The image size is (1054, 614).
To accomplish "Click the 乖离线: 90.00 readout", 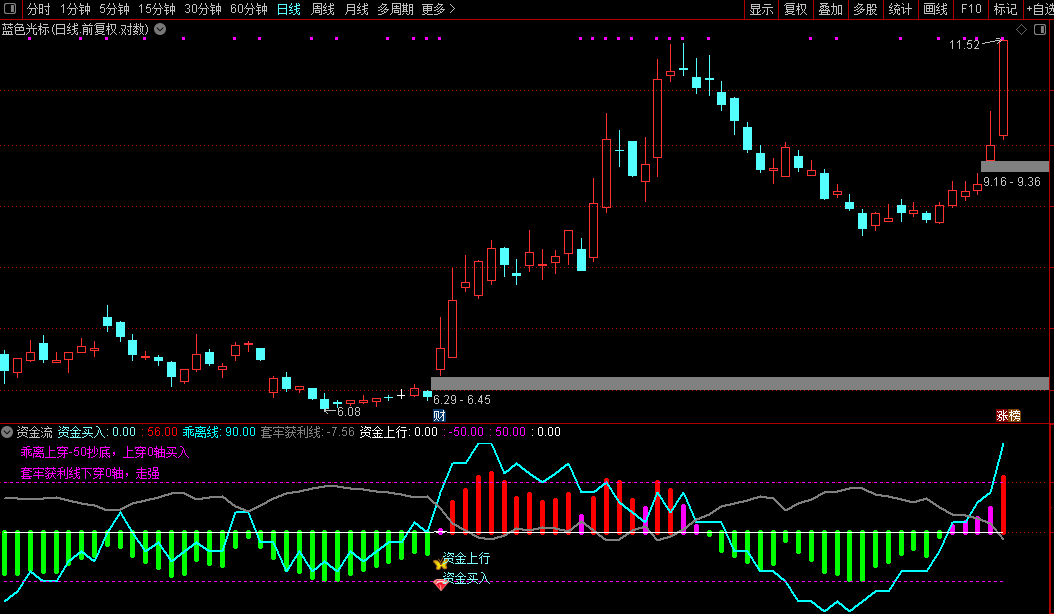I will pyautogui.click(x=219, y=432).
